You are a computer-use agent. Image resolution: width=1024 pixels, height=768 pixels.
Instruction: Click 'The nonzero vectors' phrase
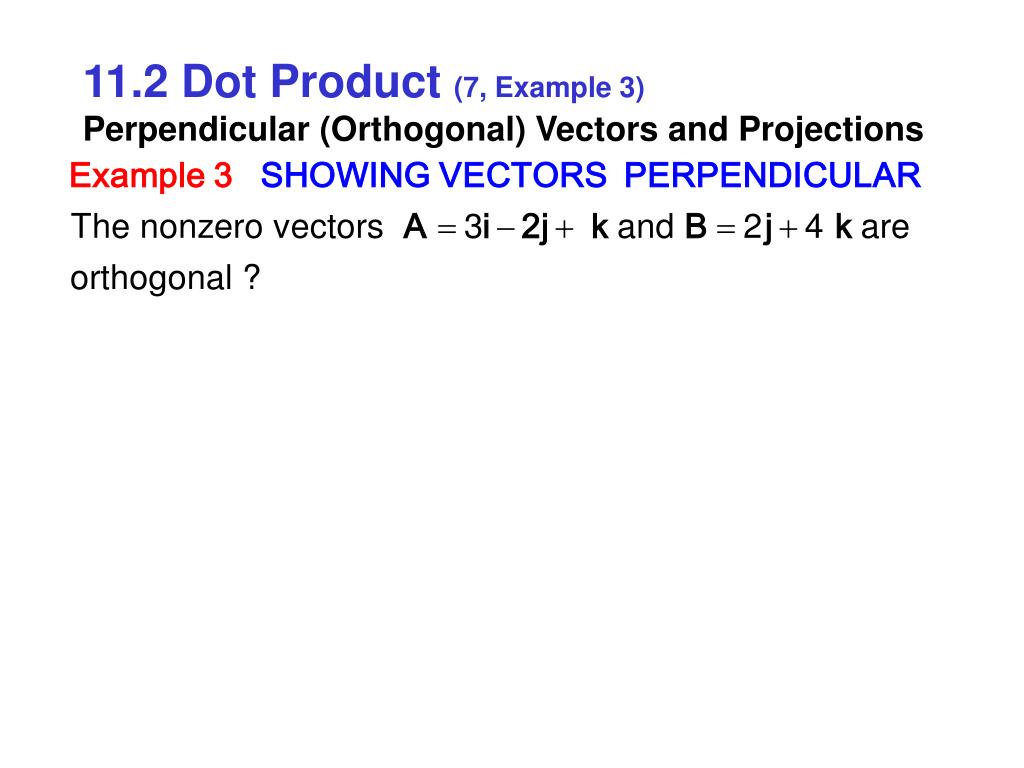pyautogui.click(x=227, y=227)
